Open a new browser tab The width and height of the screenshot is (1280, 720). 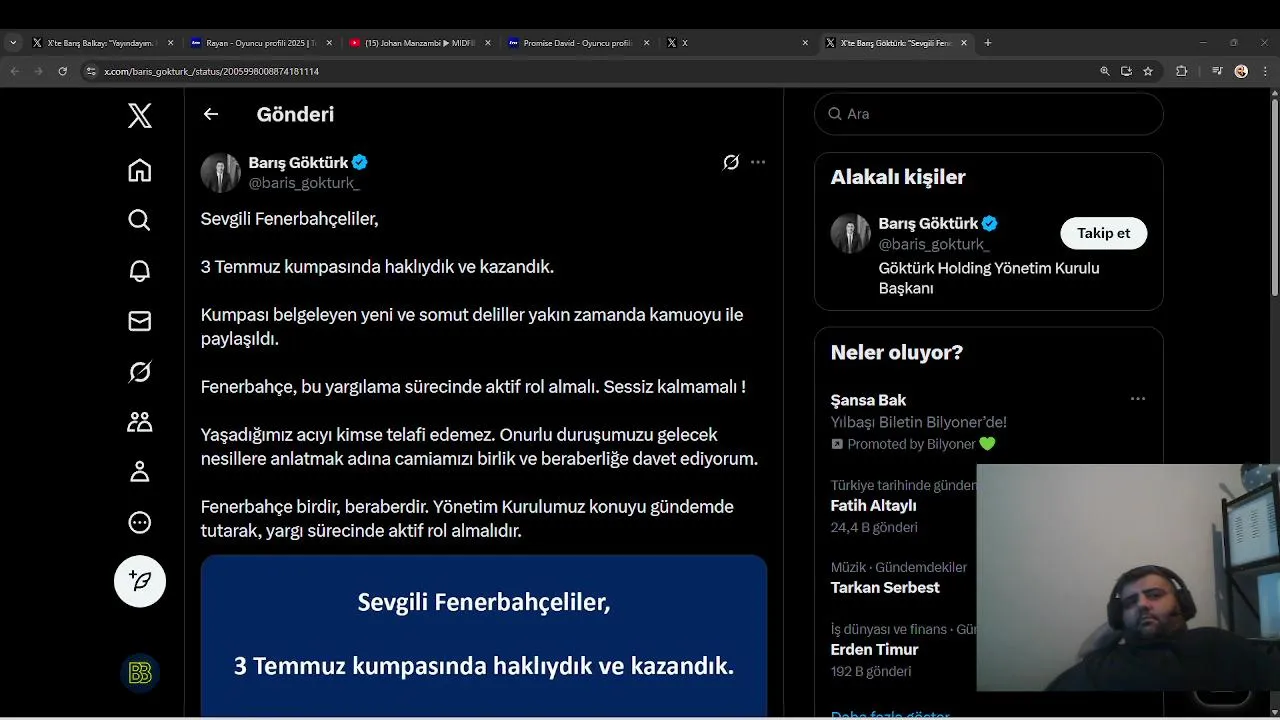pyautogui.click(x=988, y=43)
